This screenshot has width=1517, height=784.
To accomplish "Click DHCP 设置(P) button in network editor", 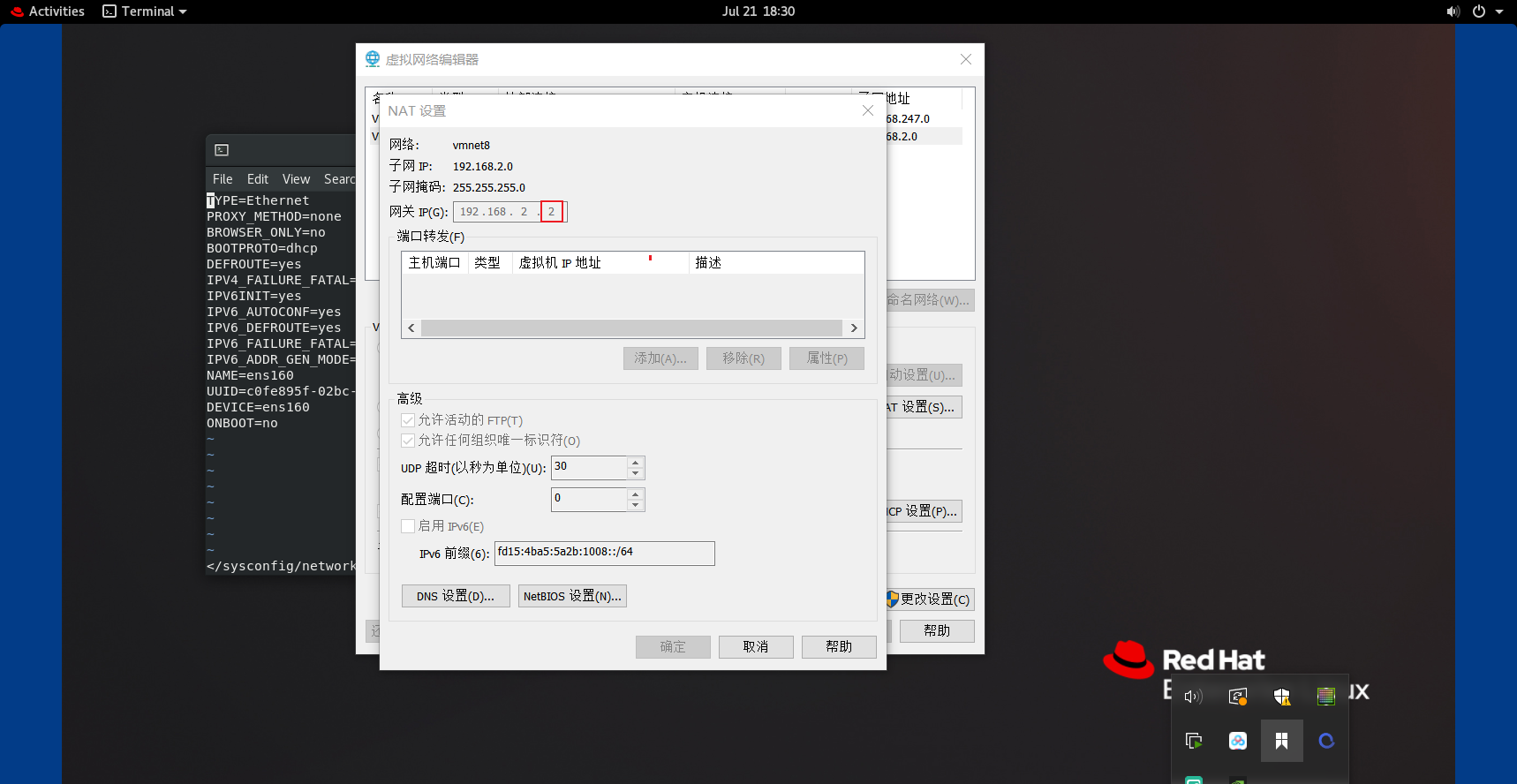I will pyautogui.click(x=924, y=511).
